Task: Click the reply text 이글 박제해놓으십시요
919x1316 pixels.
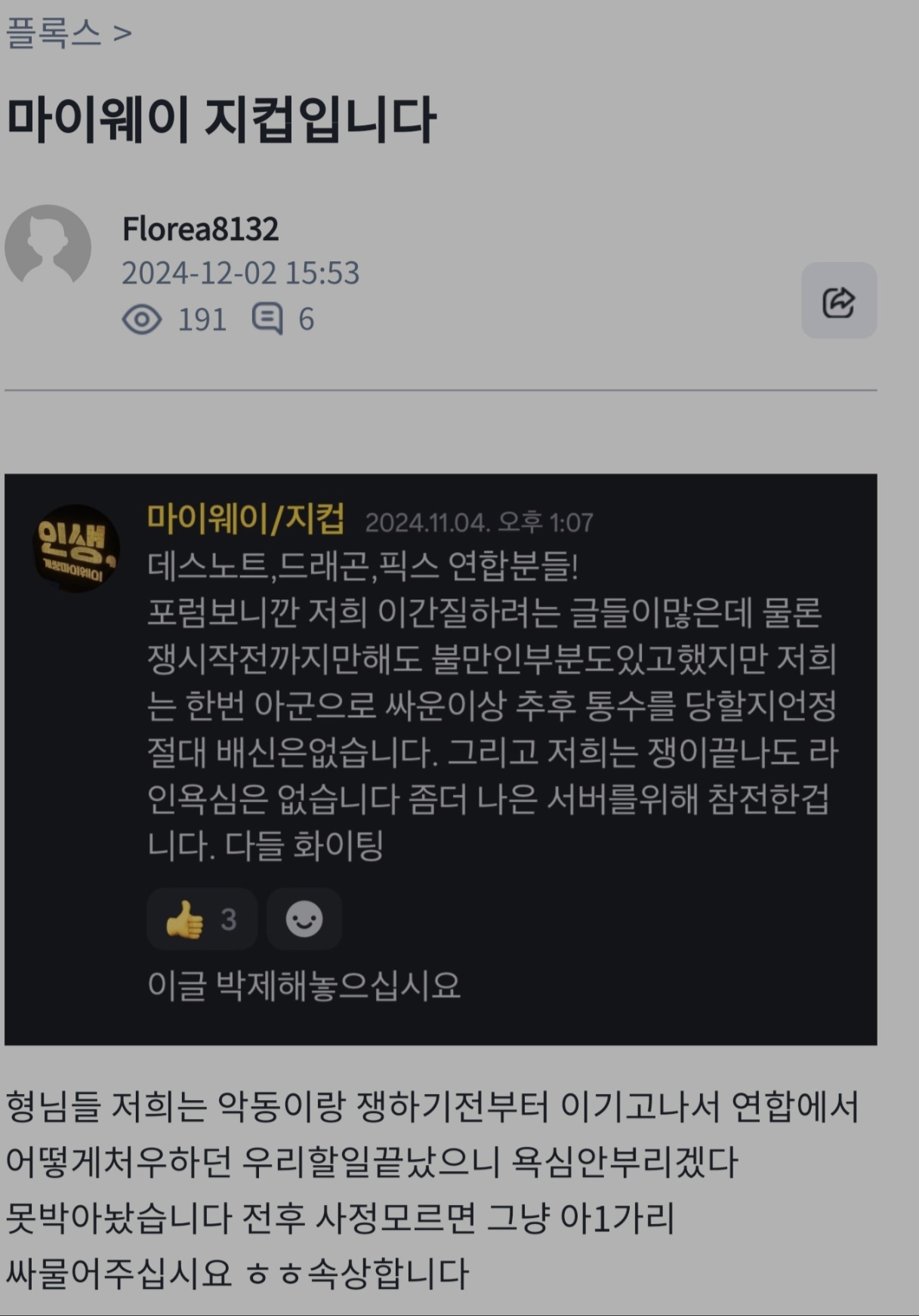Action: tap(304, 985)
